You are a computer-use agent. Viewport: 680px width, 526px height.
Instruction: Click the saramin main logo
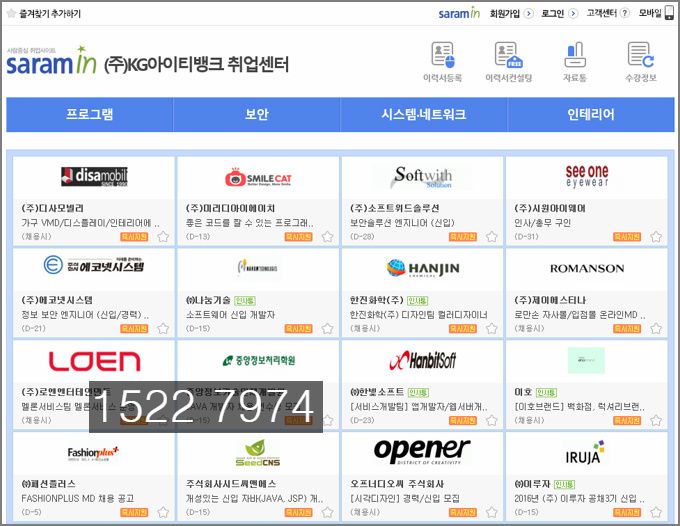point(51,61)
